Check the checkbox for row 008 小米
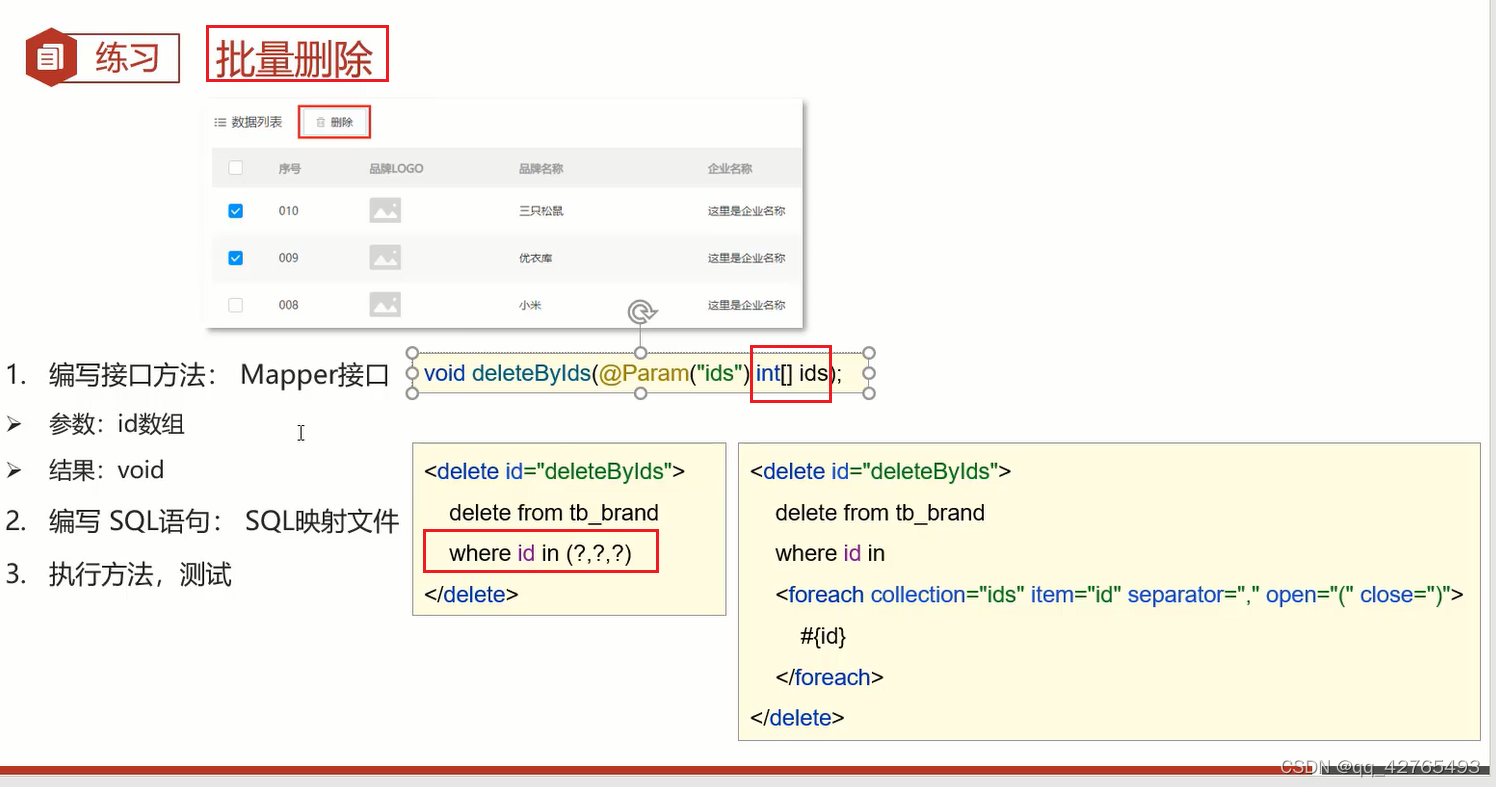Screen dimensions: 1496x787 [236, 305]
